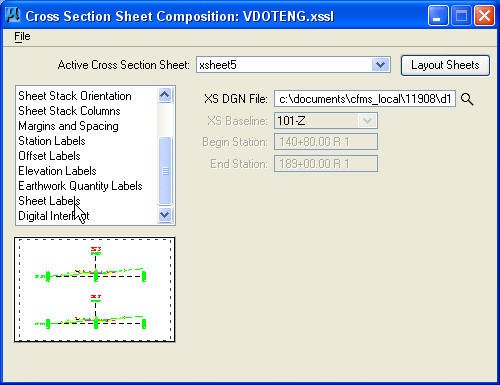Select Earthwork Quantity Labels

(x=80, y=186)
